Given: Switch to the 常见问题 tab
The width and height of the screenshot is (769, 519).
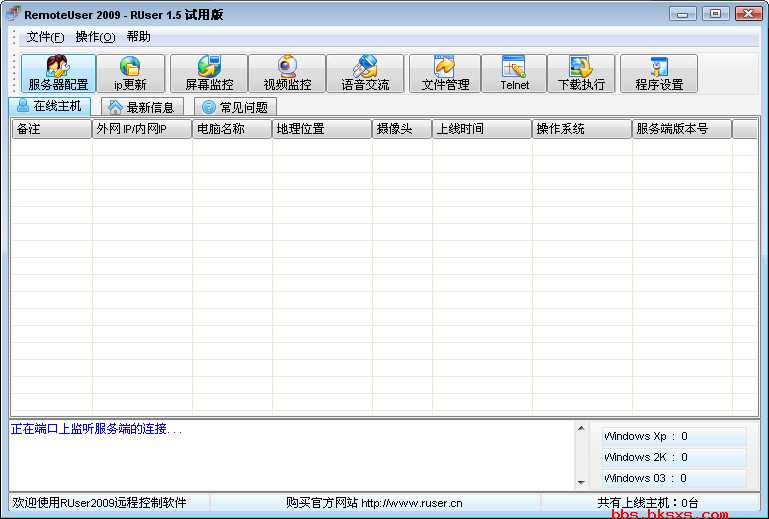Looking at the screenshot, I should [235, 107].
